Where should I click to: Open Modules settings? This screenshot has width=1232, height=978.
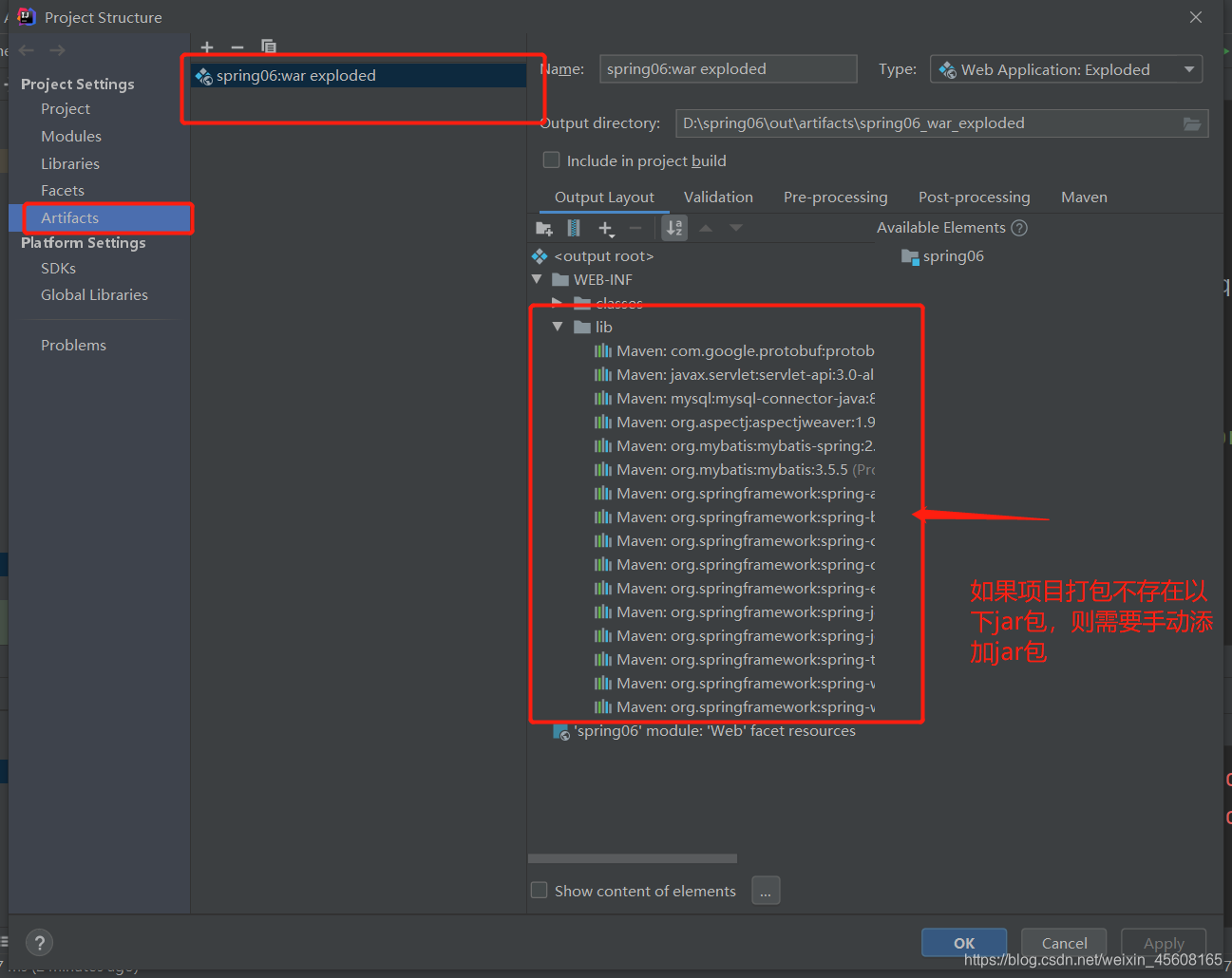(71, 137)
